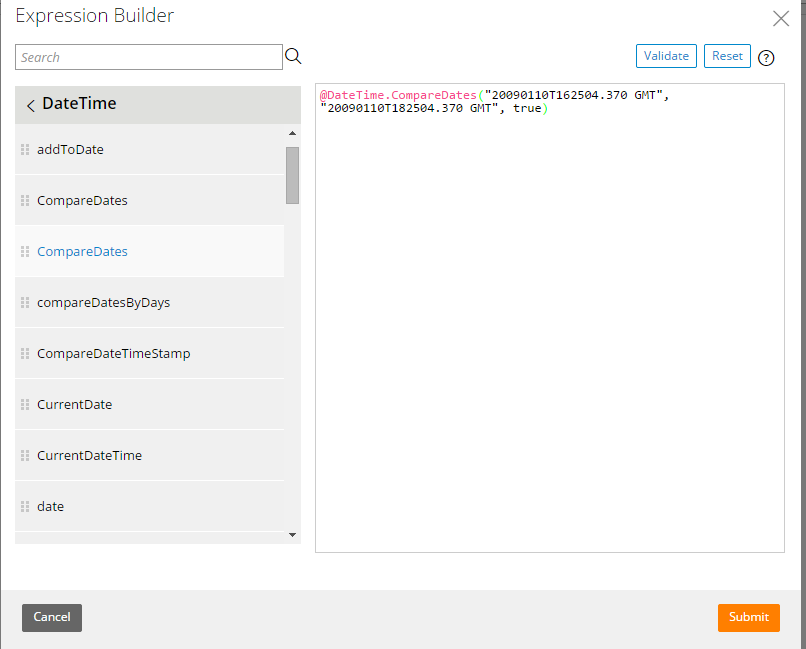This screenshot has width=806, height=649.
Task: Click the orange Submit button
Action: pyautogui.click(x=748, y=618)
